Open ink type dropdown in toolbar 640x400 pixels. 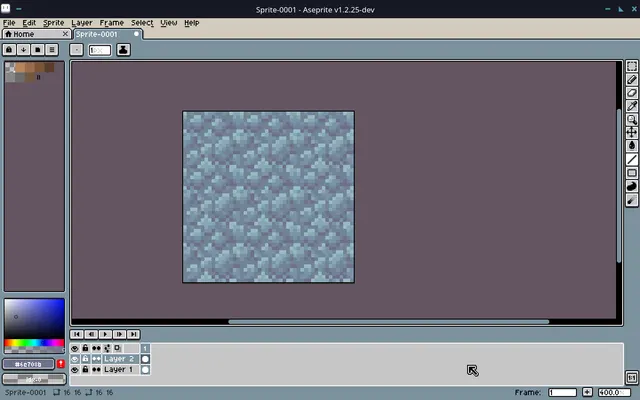(123, 50)
